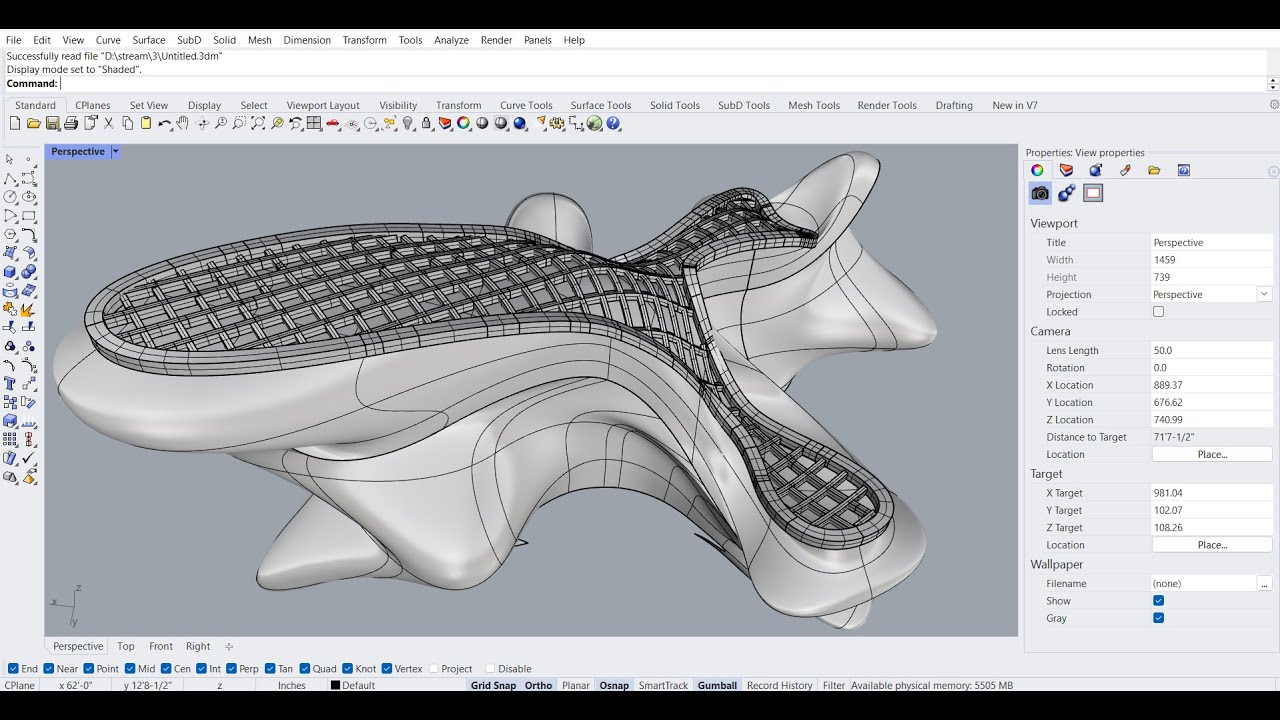Uncheck the Wallpaper Show checkbox
Screen dimensions: 1280x720
[x=1158, y=601]
